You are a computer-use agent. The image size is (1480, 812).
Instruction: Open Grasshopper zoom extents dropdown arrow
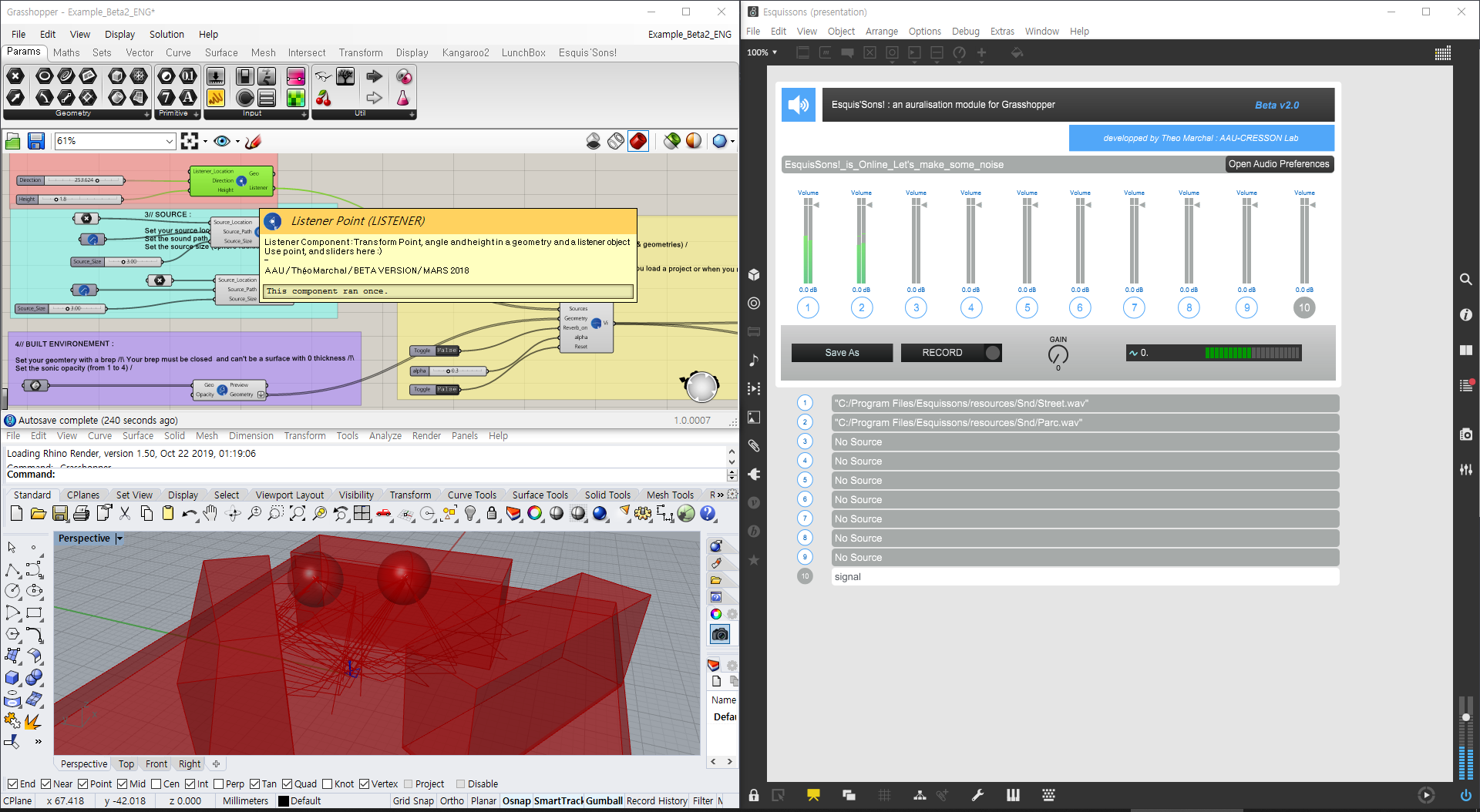(x=205, y=141)
